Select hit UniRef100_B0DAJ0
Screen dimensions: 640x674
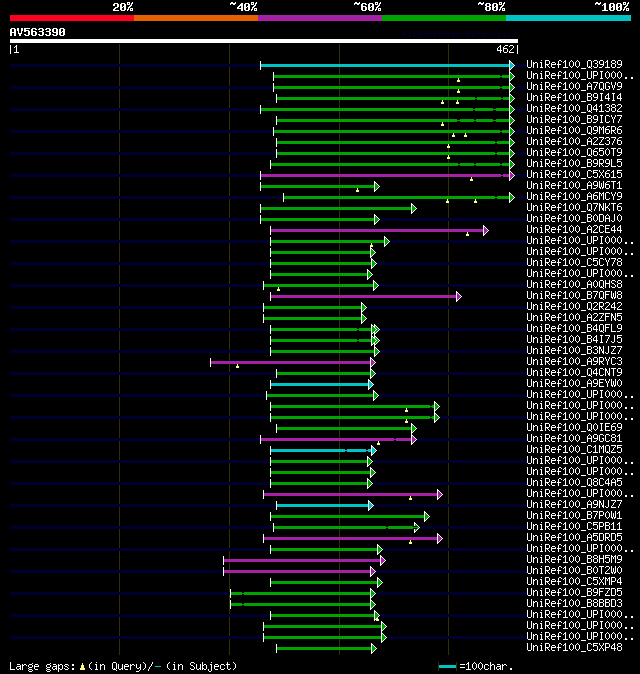click(574, 218)
